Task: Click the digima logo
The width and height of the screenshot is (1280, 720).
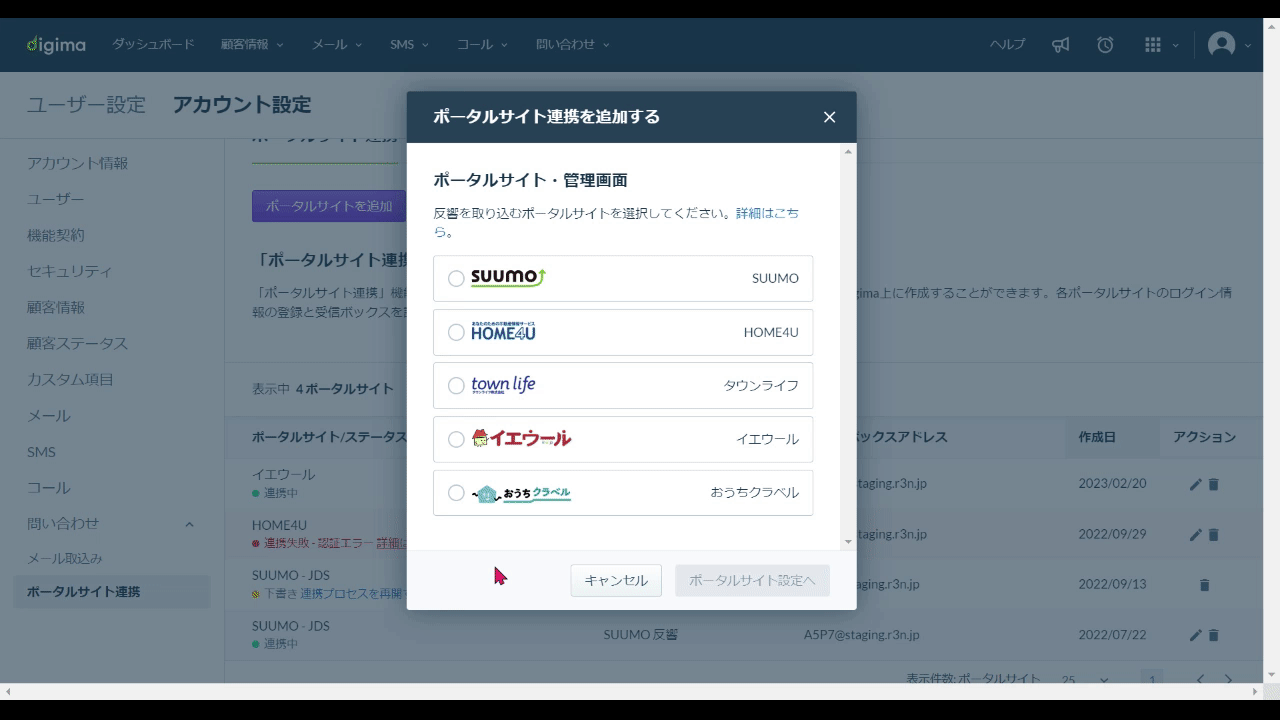Action: (x=56, y=44)
